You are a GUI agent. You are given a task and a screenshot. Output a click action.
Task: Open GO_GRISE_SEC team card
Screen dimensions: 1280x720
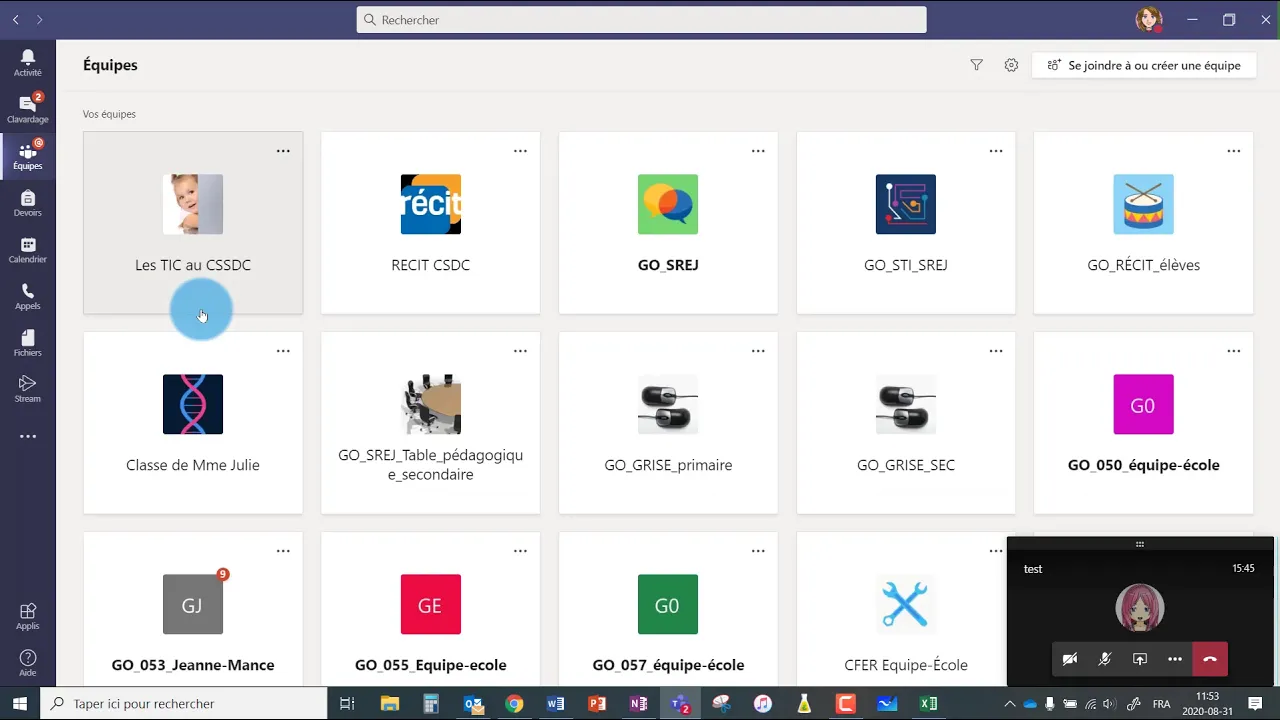coord(906,423)
